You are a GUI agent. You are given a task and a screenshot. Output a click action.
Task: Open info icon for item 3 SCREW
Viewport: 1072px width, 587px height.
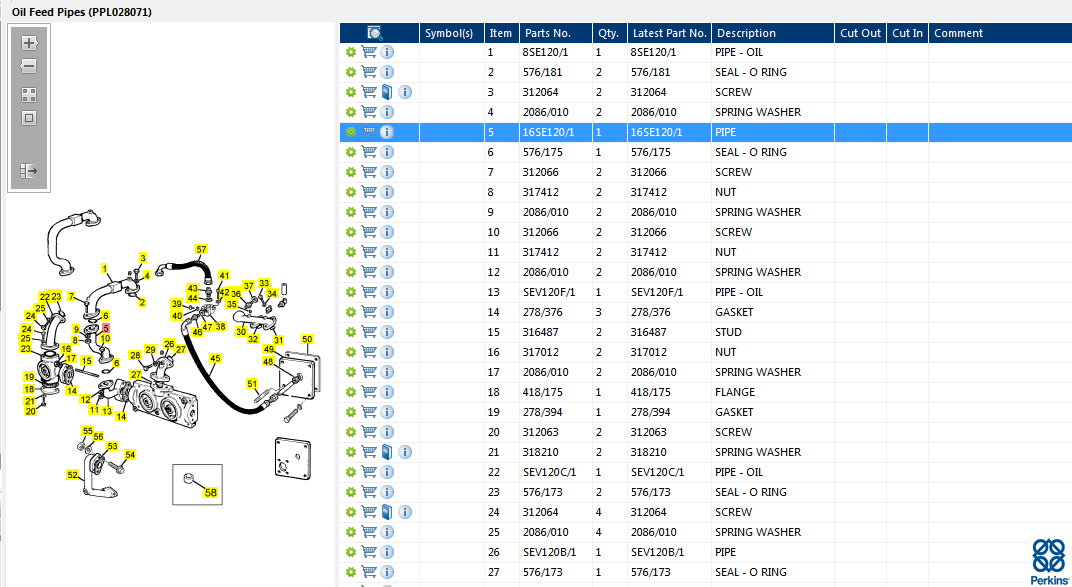pos(405,92)
